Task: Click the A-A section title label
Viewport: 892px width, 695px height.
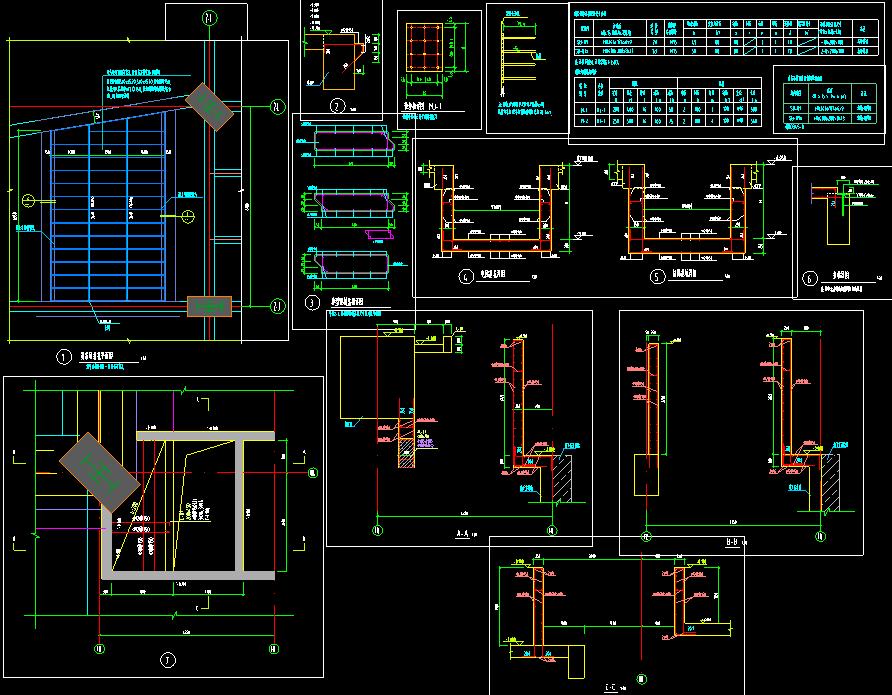Action: tap(463, 535)
